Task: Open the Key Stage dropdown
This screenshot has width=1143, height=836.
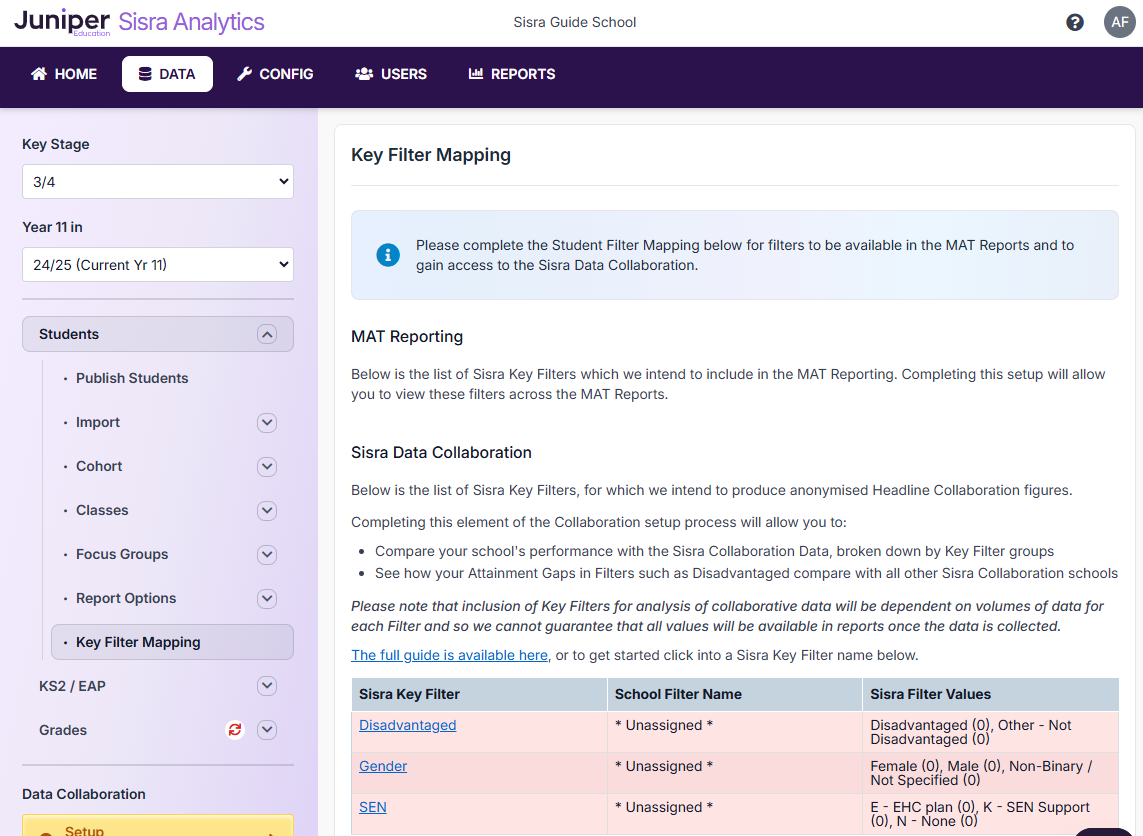Action: point(157,181)
